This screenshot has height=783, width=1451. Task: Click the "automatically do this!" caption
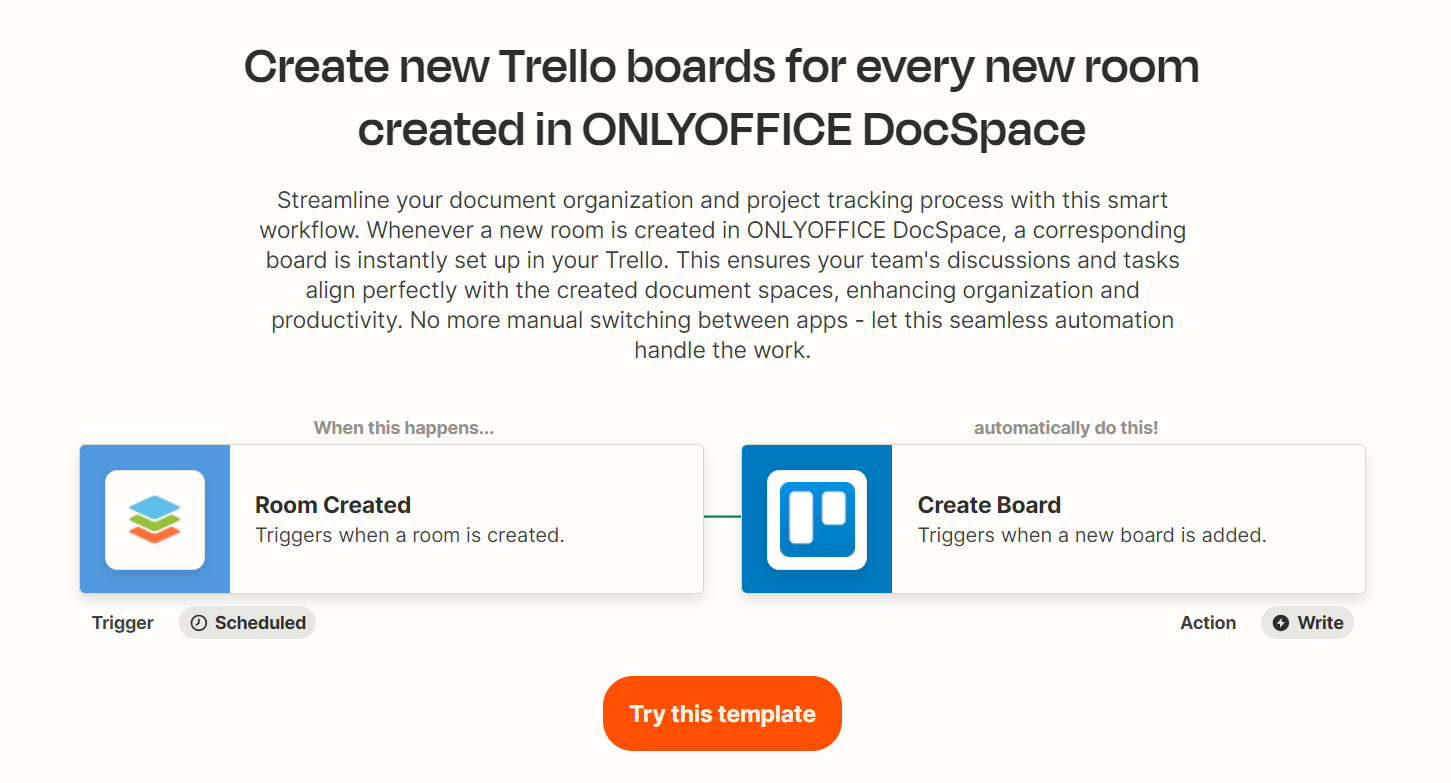tap(1066, 428)
